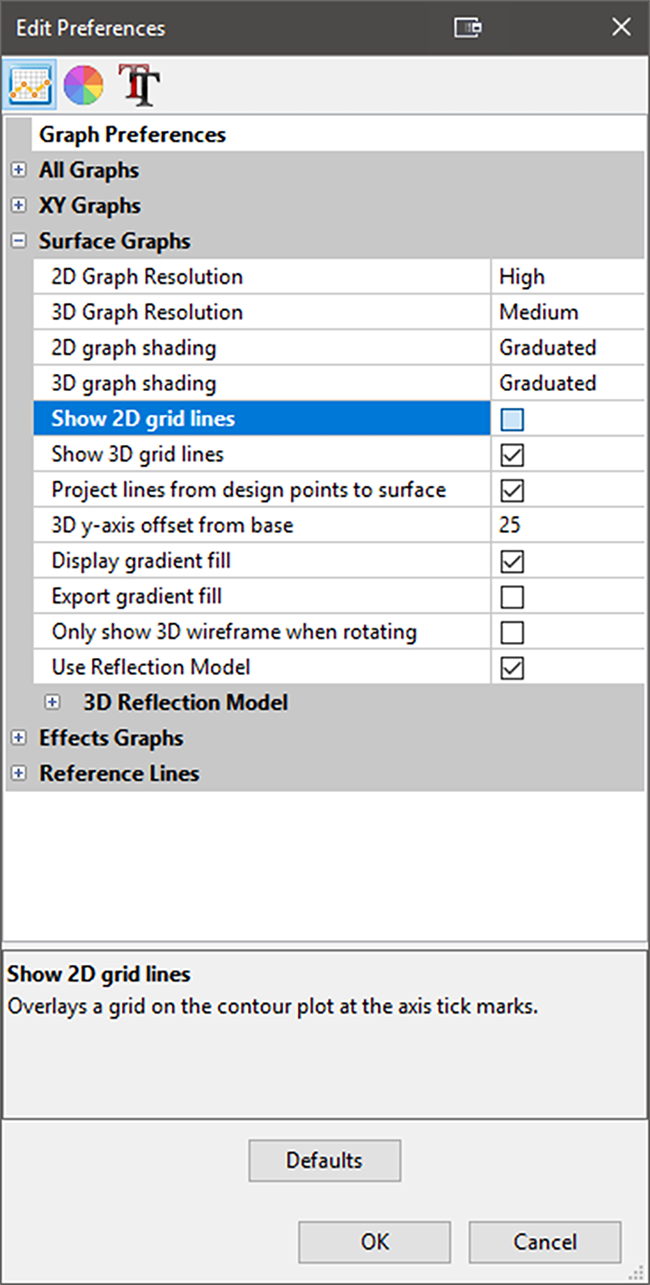Collapse the Surface Graphs section
This screenshot has height=1285, width=650.
click(18, 241)
